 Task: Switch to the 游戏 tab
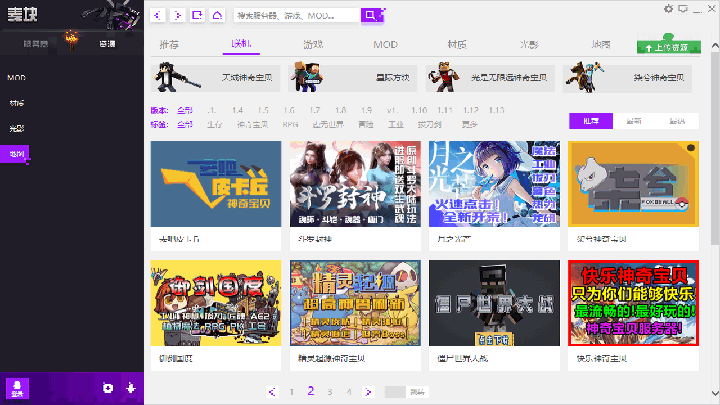[313, 45]
